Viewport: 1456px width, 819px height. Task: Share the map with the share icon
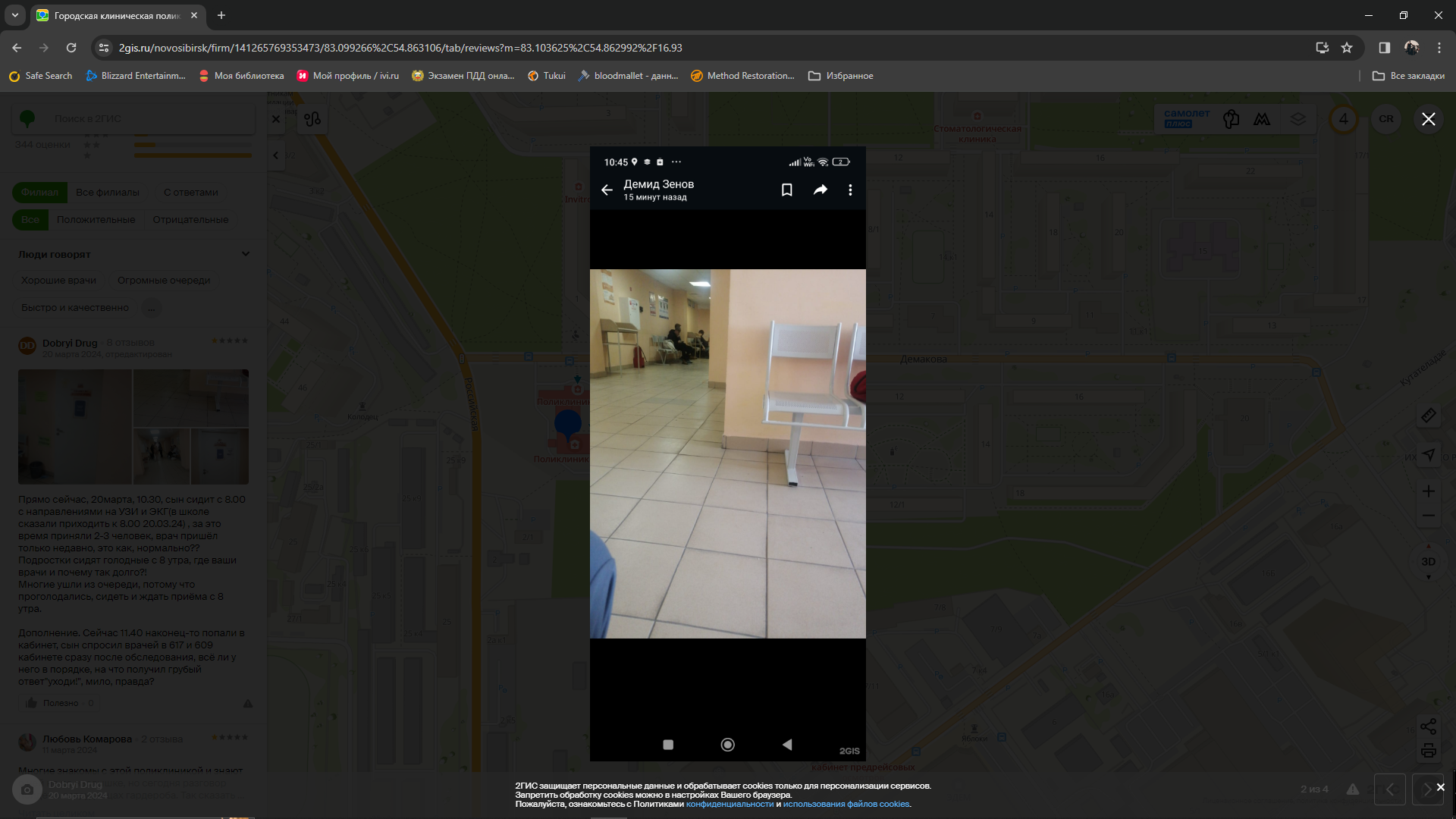pos(1429,726)
